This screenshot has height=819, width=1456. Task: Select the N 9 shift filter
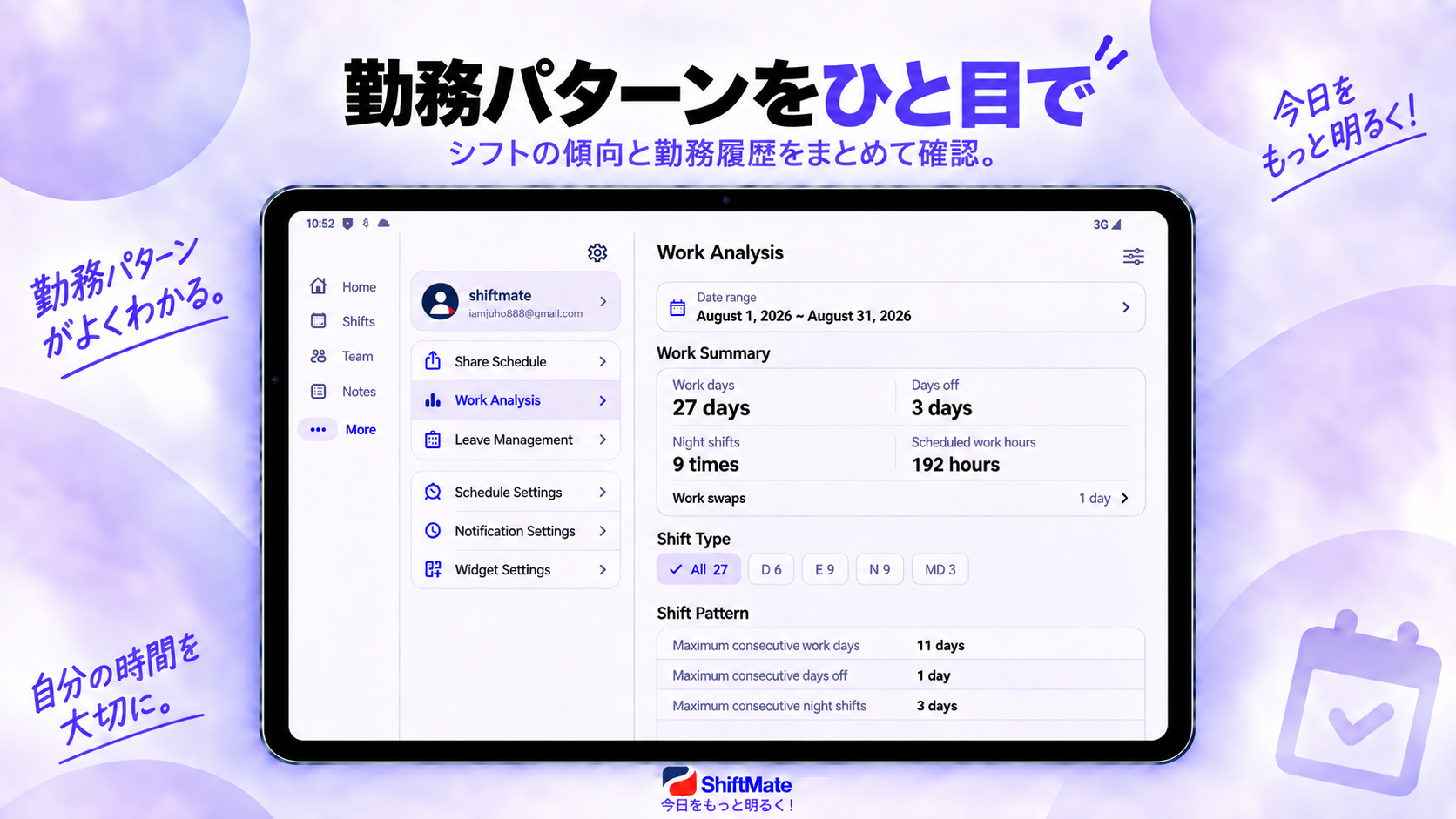880,569
